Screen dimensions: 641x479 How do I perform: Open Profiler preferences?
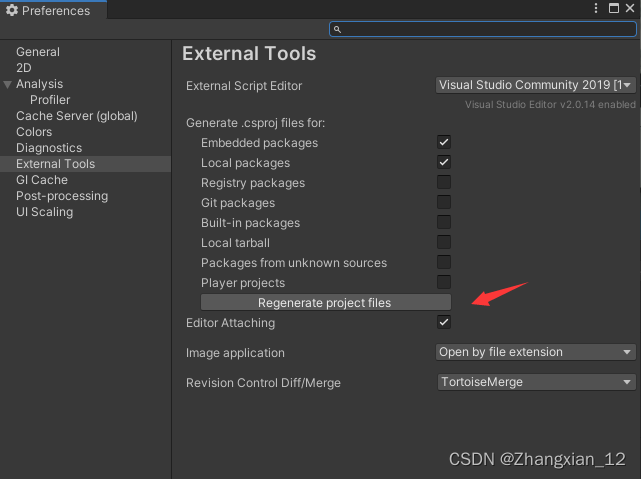click(85, 100)
